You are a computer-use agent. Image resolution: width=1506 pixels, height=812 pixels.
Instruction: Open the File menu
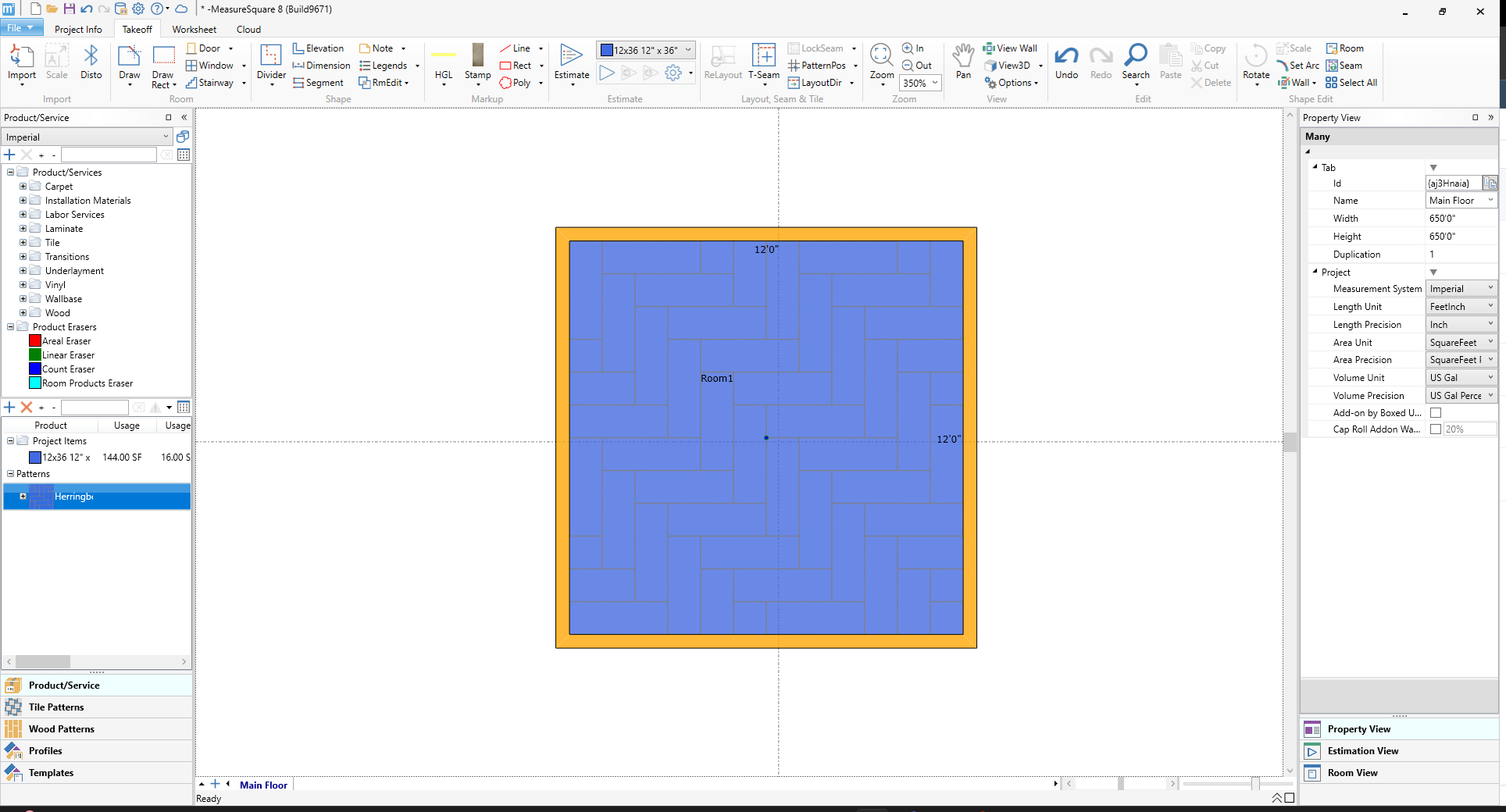pos(20,28)
